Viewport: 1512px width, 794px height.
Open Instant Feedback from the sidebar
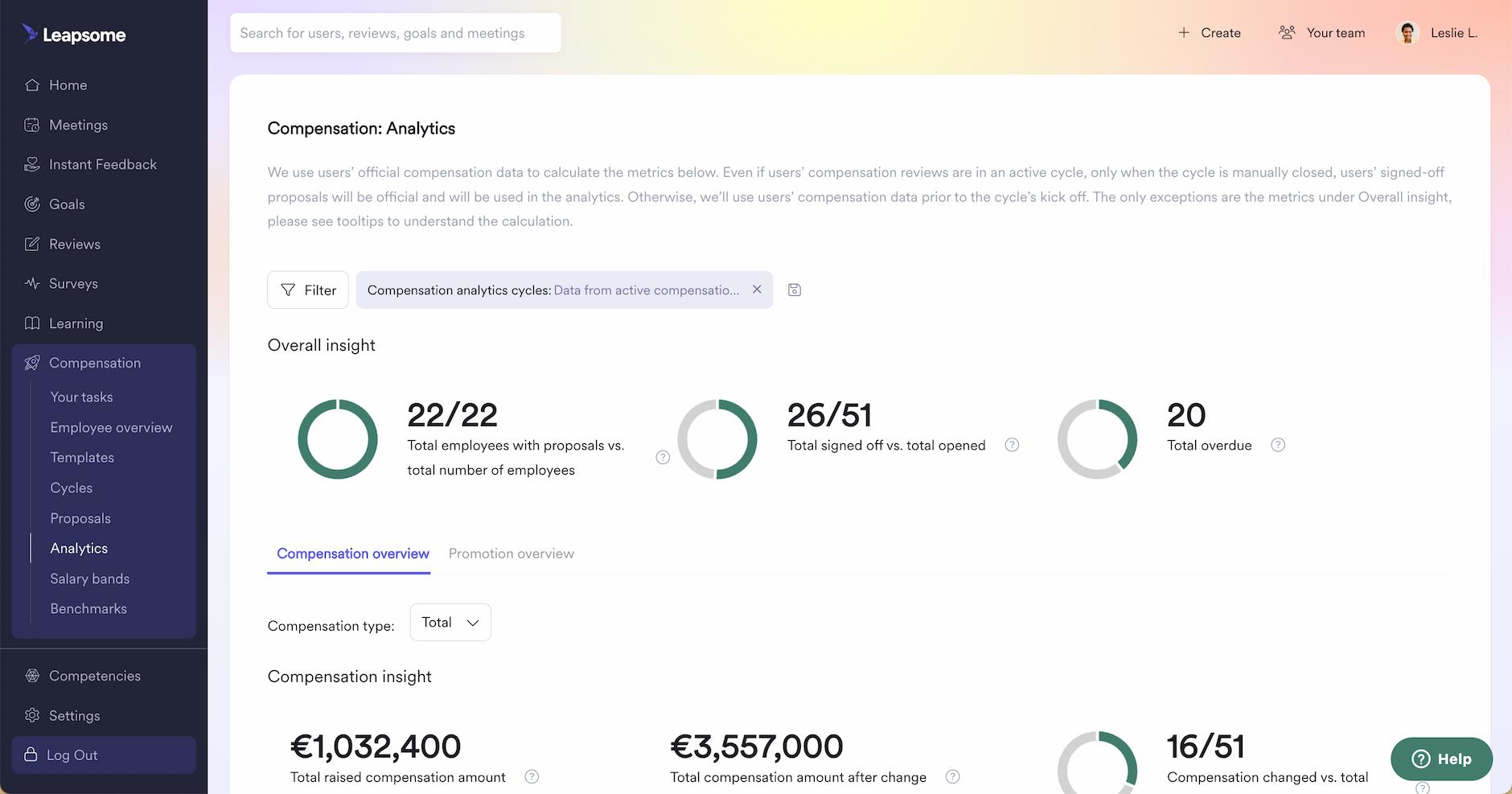32,164
